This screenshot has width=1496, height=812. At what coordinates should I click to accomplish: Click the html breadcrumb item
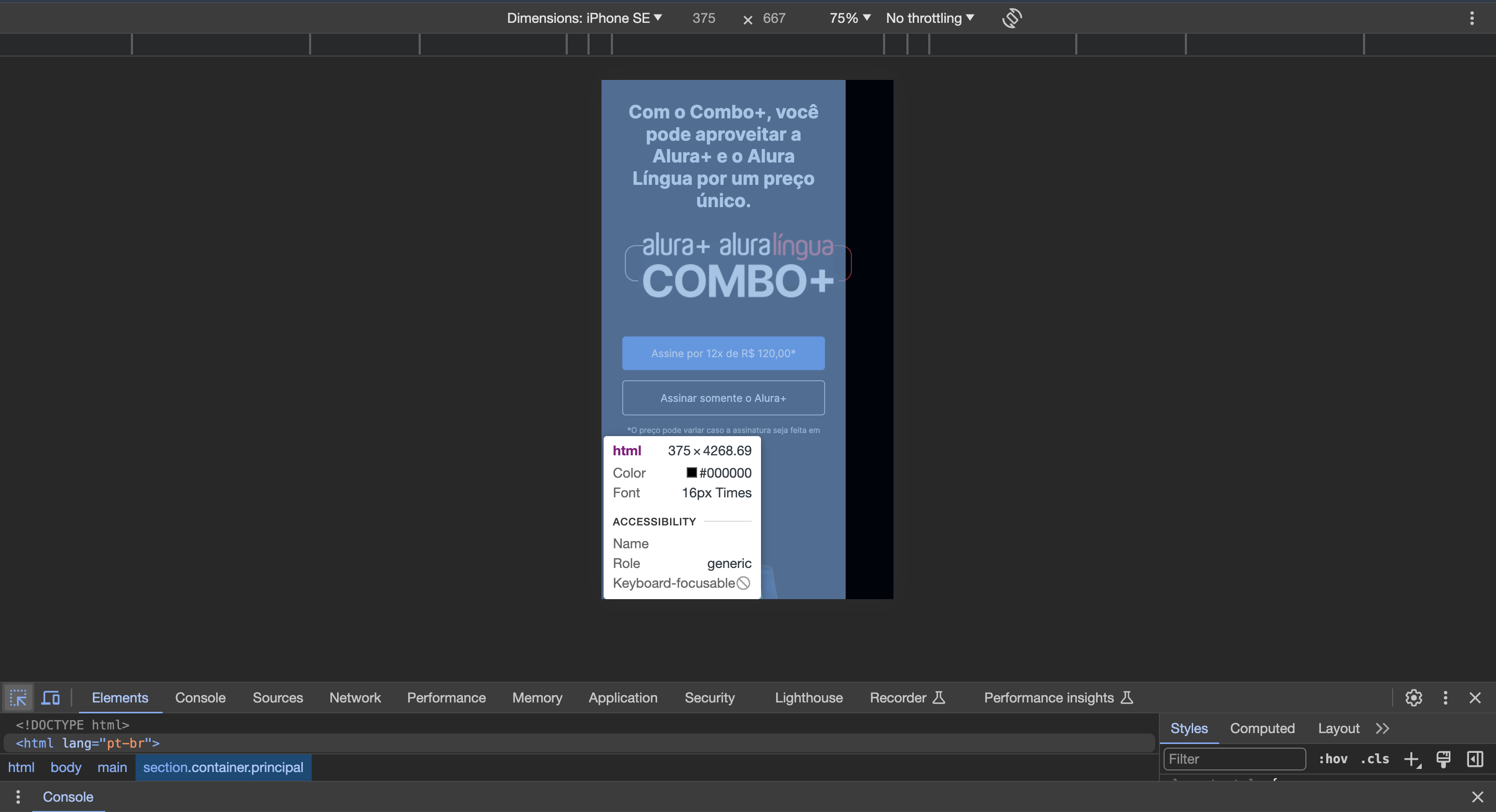pos(21,767)
